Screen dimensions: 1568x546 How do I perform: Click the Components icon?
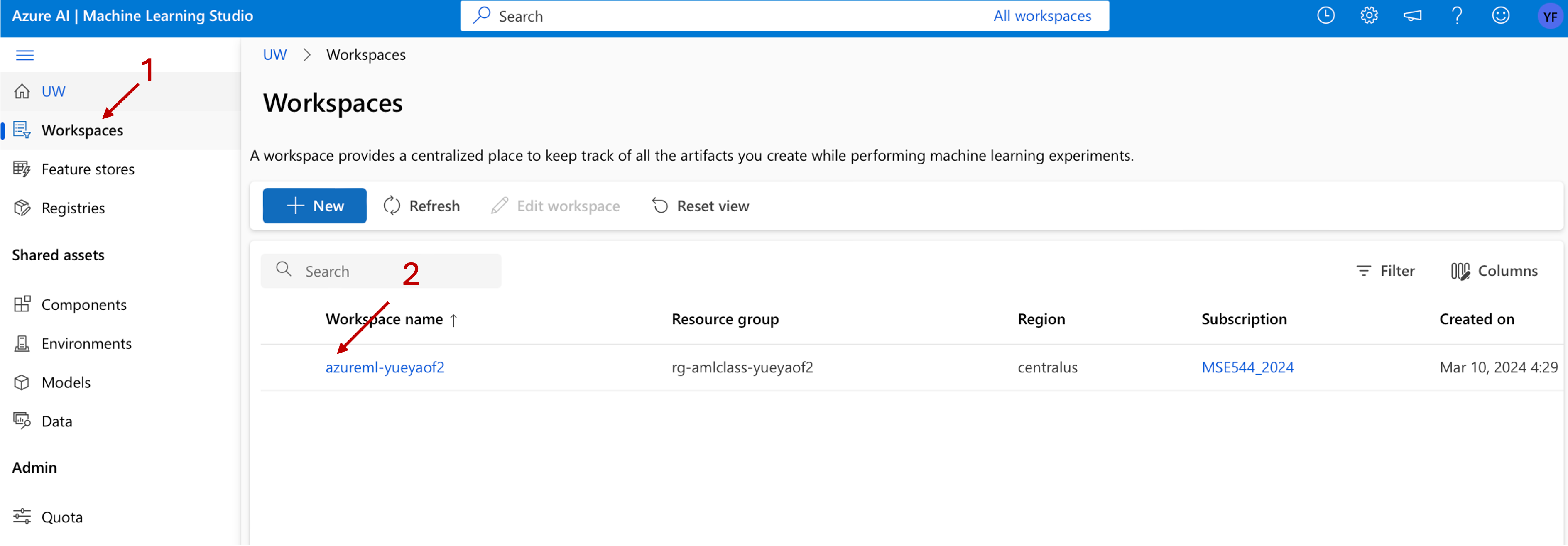click(x=22, y=304)
